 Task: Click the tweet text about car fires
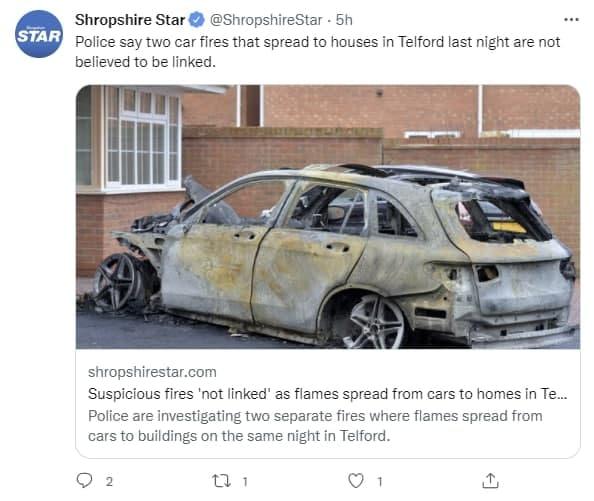tap(317, 52)
